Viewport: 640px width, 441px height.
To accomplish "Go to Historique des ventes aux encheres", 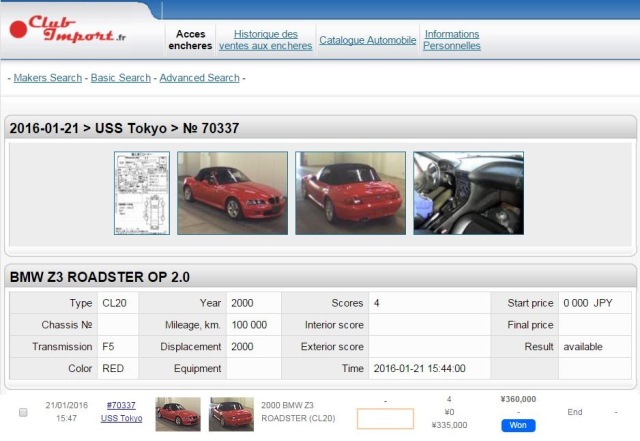I will point(265,40).
